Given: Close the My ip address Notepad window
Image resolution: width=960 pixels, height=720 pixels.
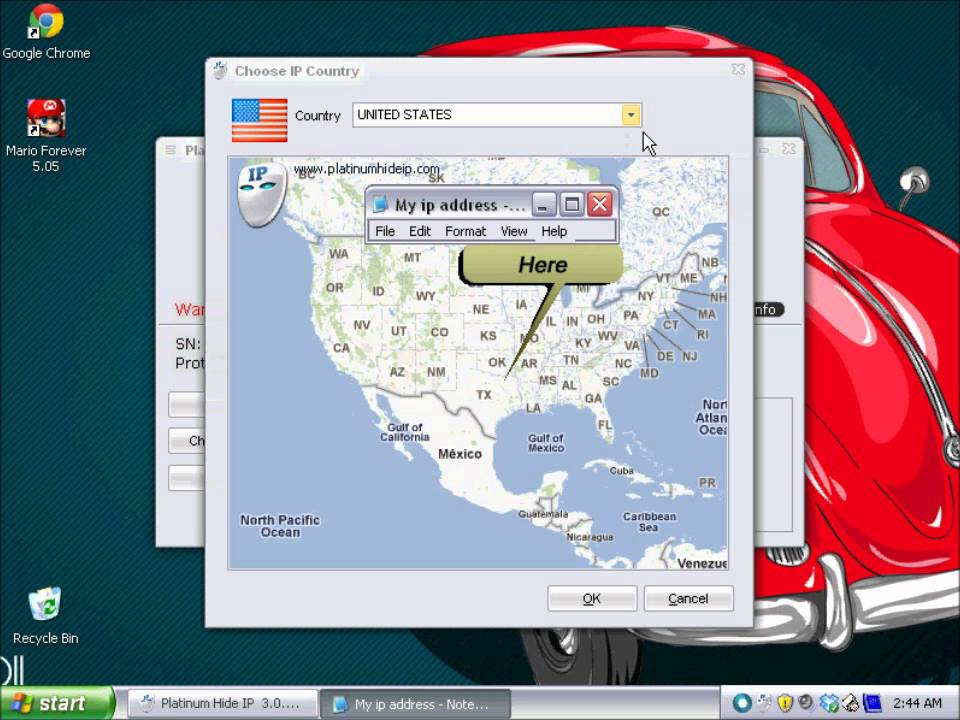Looking at the screenshot, I should [x=600, y=204].
